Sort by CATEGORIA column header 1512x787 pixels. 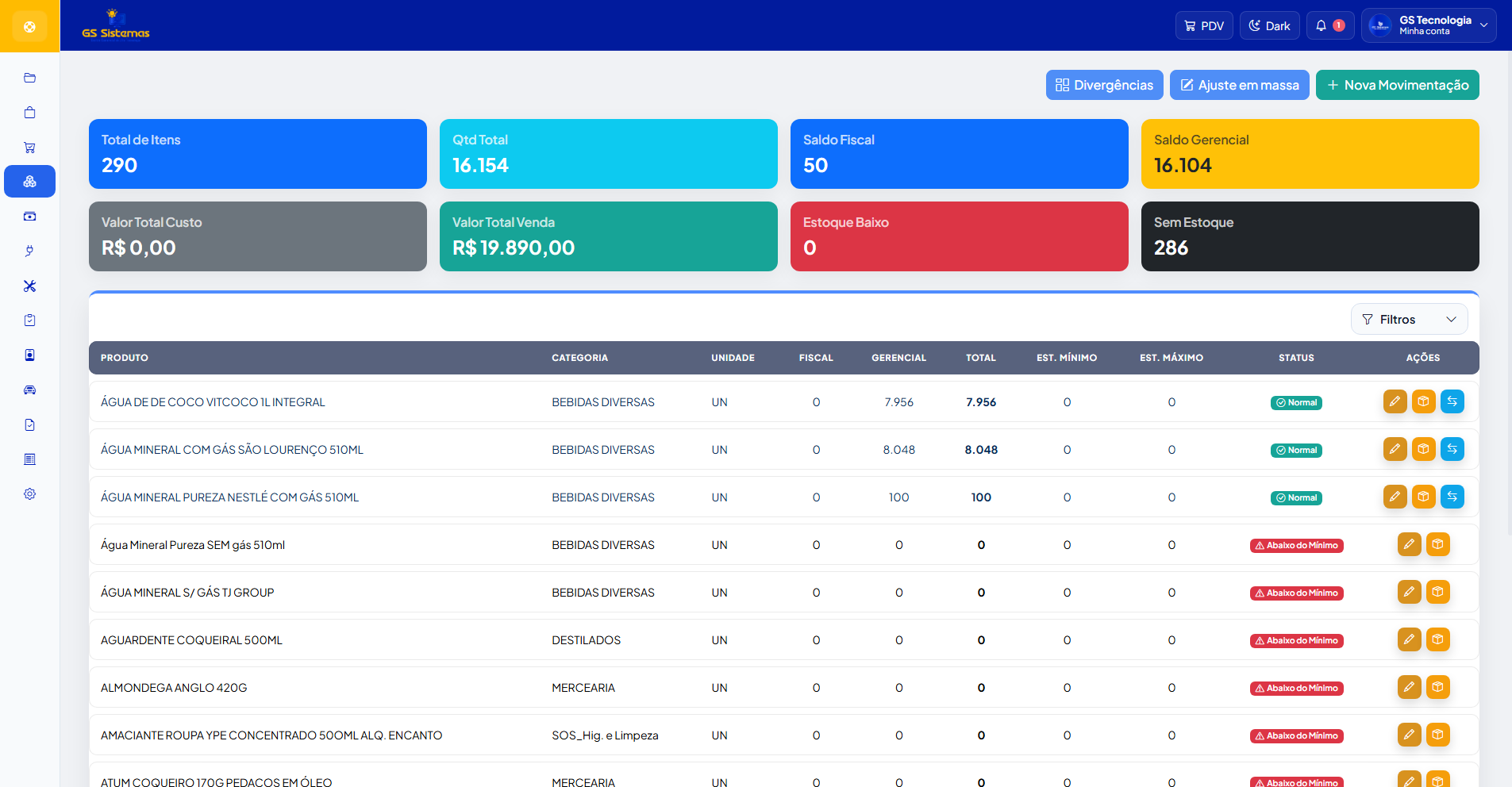tap(579, 358)
